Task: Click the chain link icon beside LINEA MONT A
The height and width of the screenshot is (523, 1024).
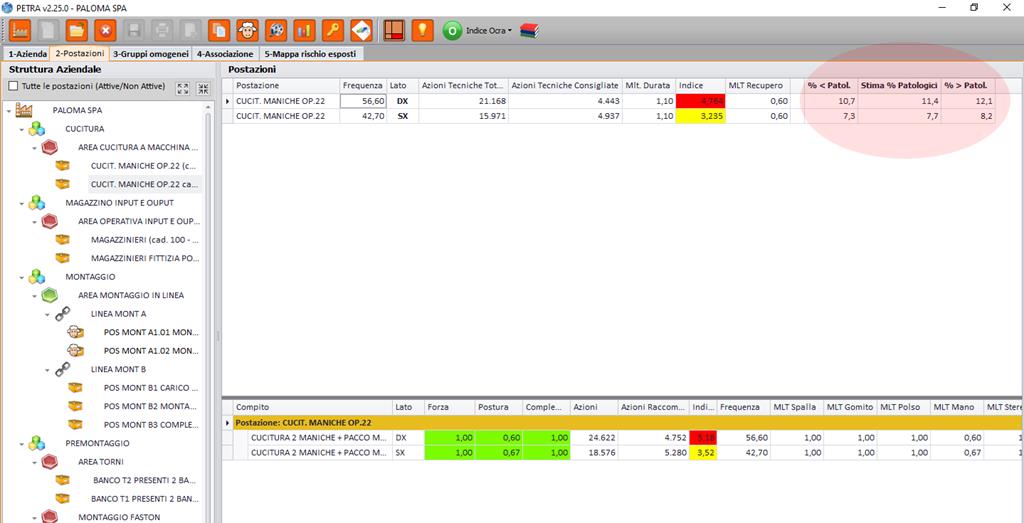Action: click(x=63, y=314)
